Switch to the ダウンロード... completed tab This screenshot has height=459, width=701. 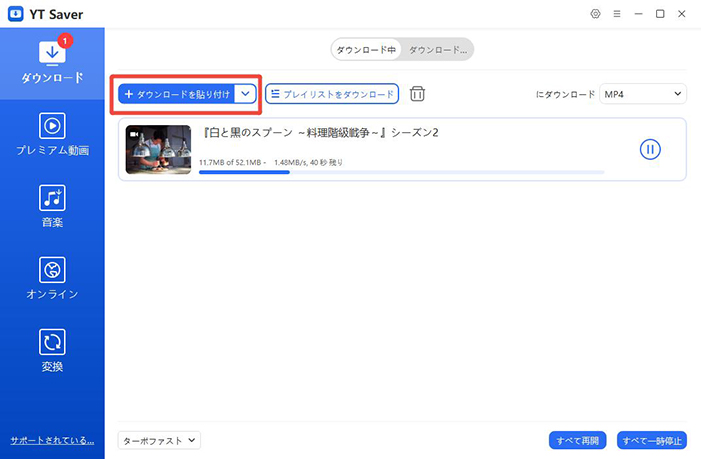[438, 50]
